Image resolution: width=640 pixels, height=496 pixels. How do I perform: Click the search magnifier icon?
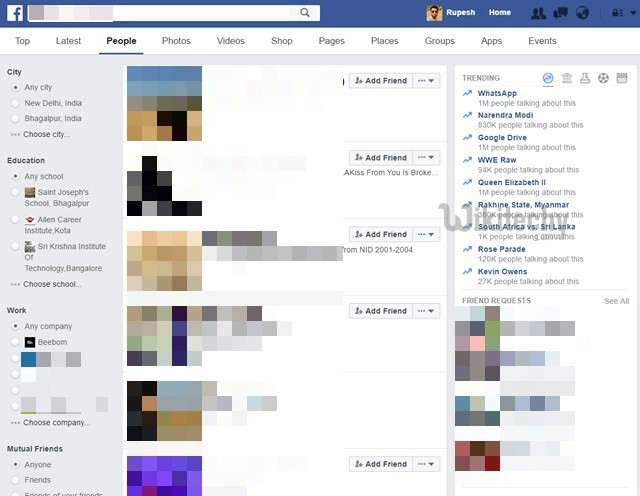pos(305,13)
